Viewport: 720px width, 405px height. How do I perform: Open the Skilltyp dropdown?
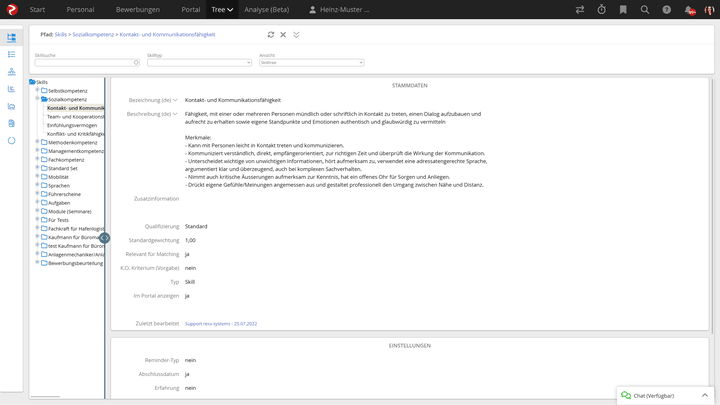click(x=199, y=63)
